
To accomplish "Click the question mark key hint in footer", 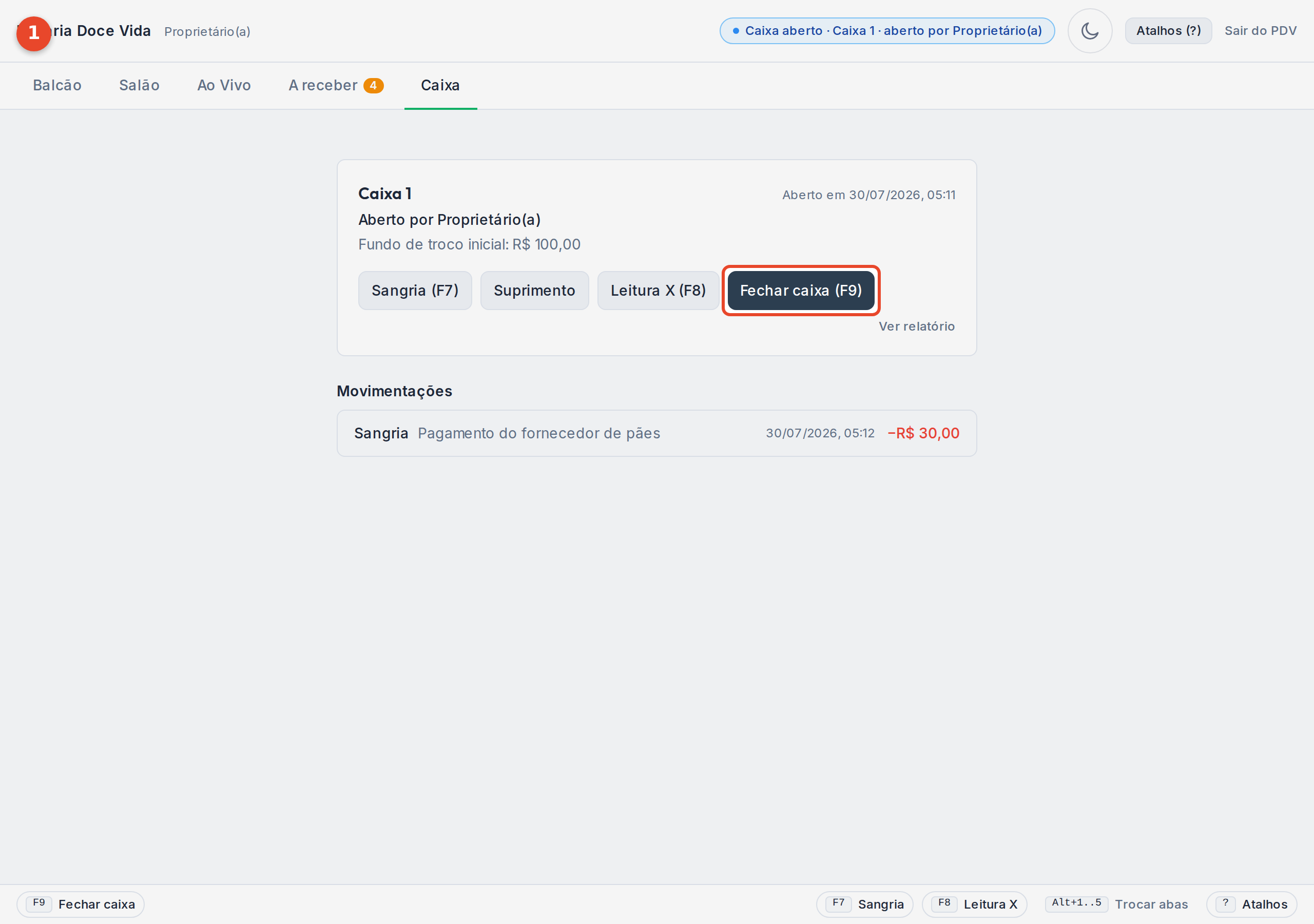I will tap(1225, 903).
